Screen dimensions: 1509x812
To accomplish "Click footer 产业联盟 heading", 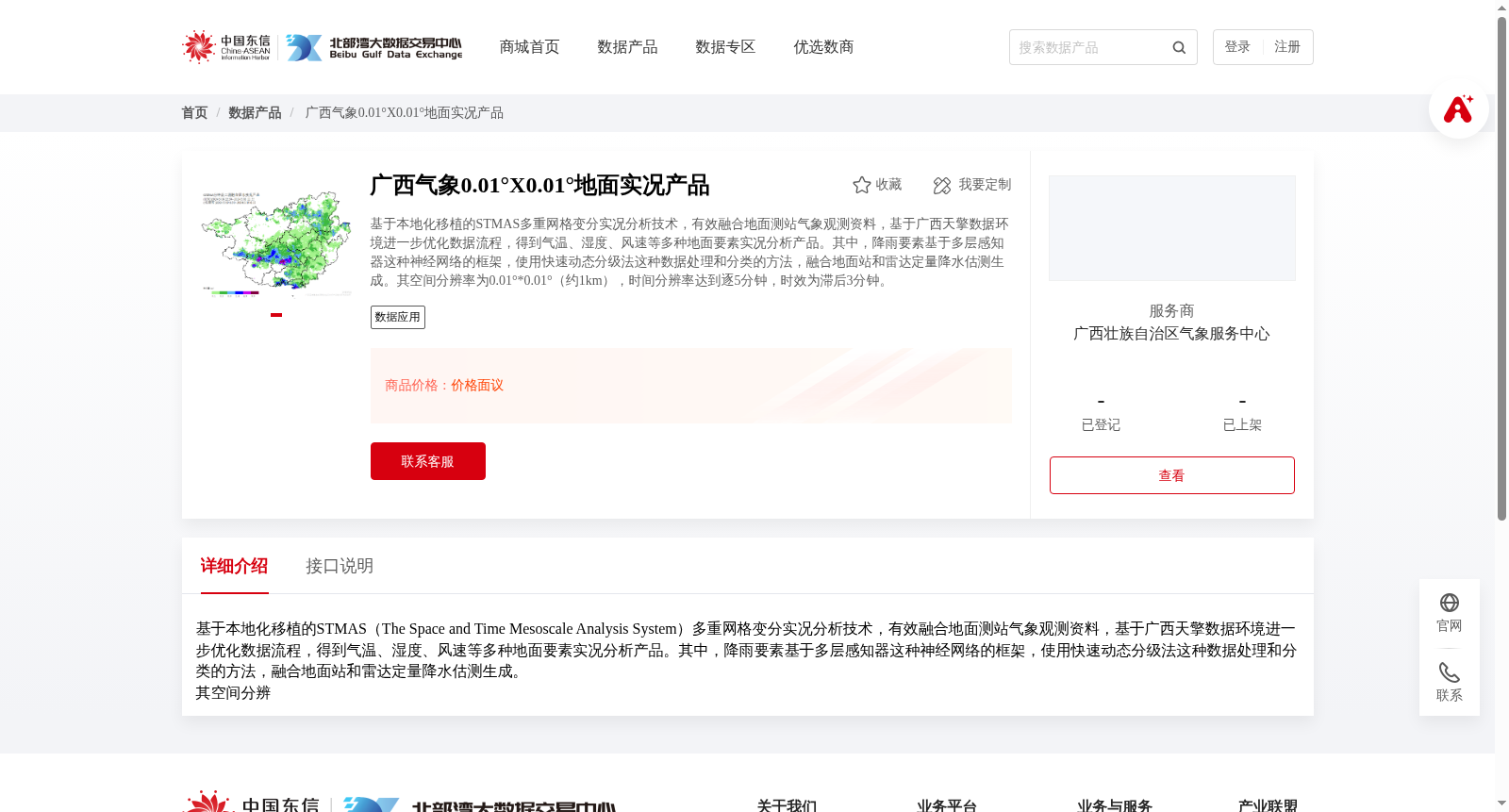I will click(1268, 805).
